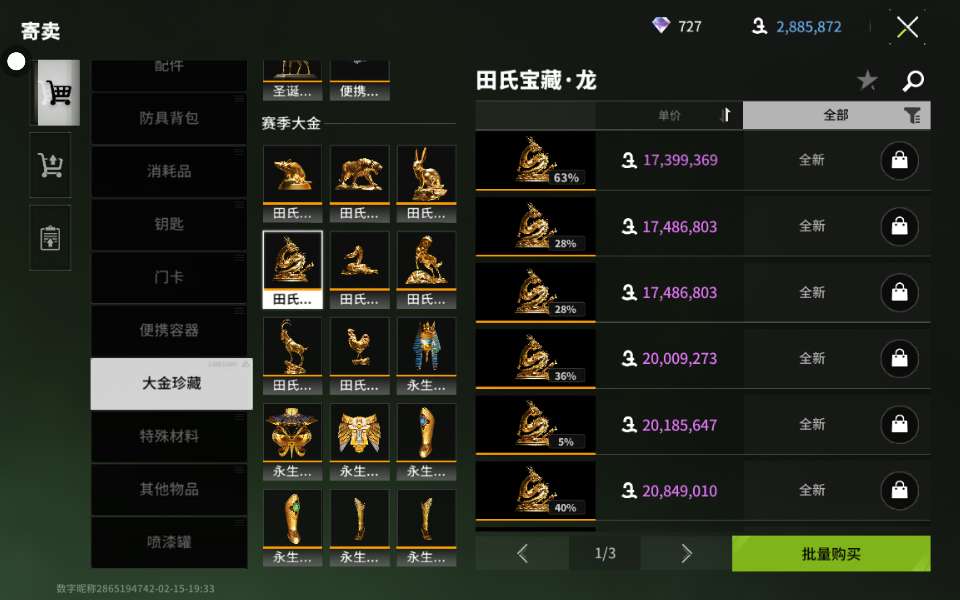The width and height of the screenshot is (960, 600).
Task: Open the 特殊材料 category
Action: click(x=169, y=437)
